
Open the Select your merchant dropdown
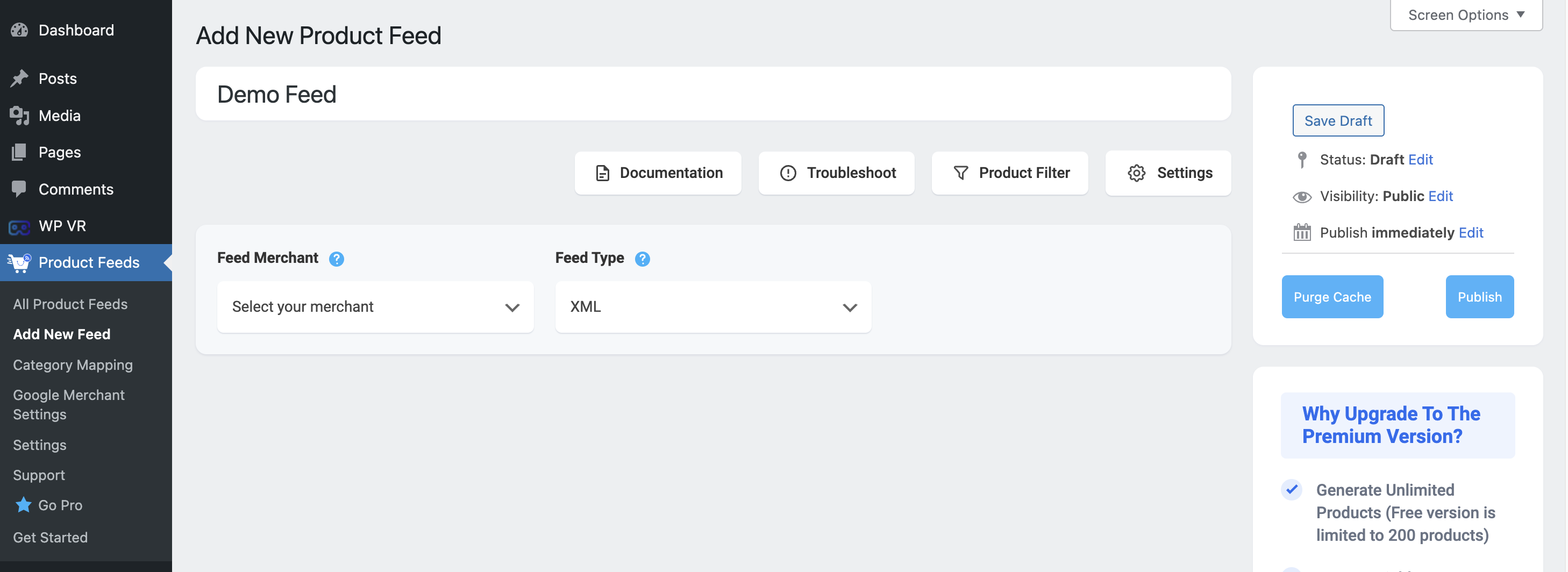[x=375, y=306]
